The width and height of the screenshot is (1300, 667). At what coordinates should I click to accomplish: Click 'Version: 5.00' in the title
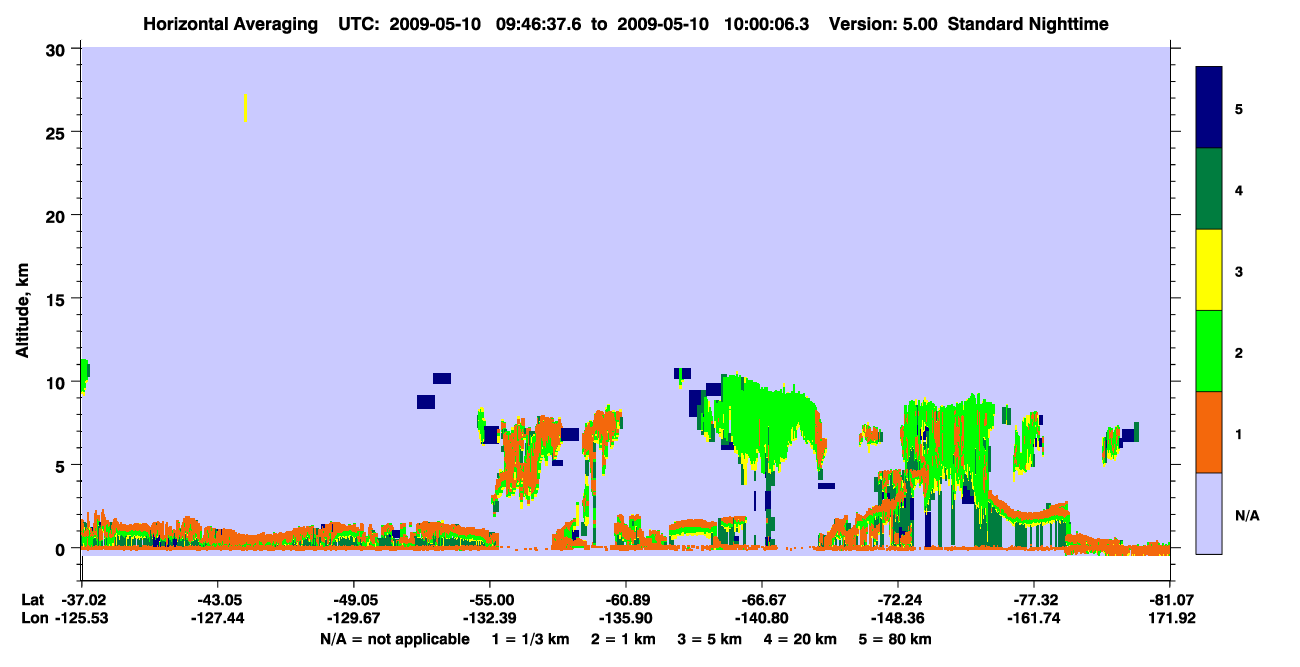tap(881, 23)
